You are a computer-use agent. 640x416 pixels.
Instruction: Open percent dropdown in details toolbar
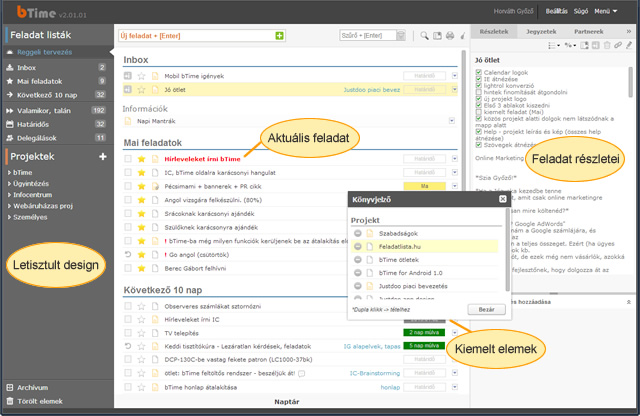pos(570,45)
